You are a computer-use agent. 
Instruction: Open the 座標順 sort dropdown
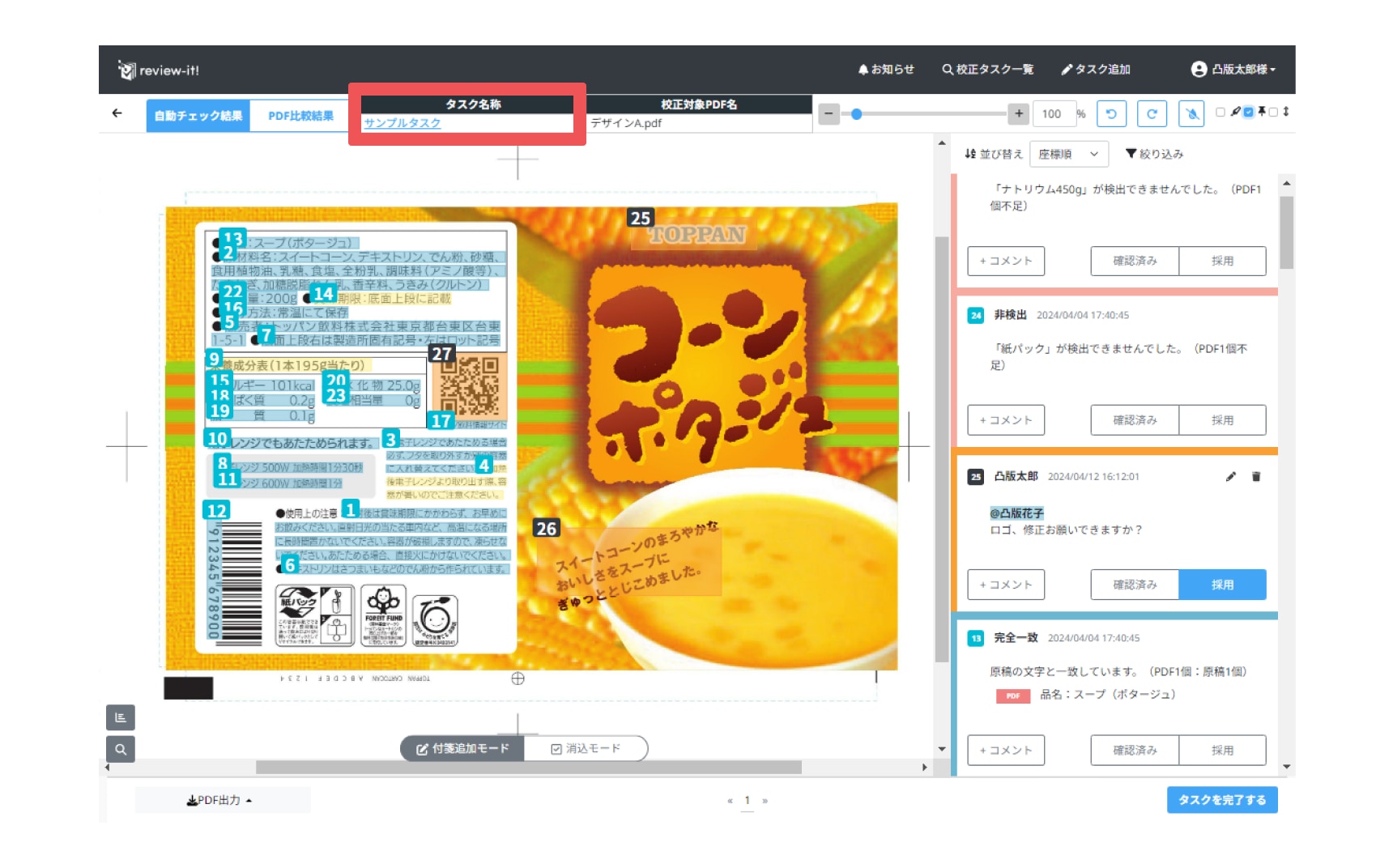(x=1068, y=154)
